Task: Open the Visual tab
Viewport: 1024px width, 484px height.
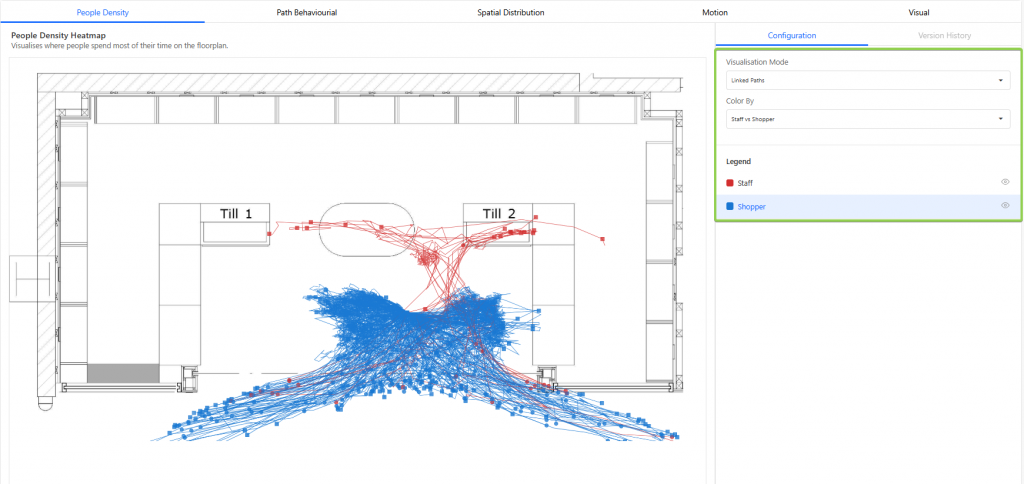Action: [918, 12]
